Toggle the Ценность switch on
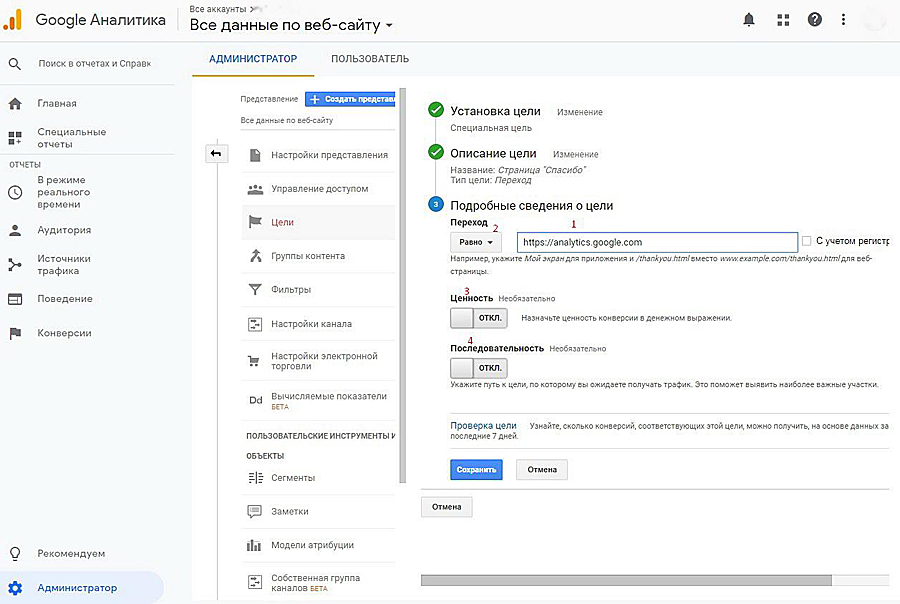The image size is (900, 604). point(479,318)
